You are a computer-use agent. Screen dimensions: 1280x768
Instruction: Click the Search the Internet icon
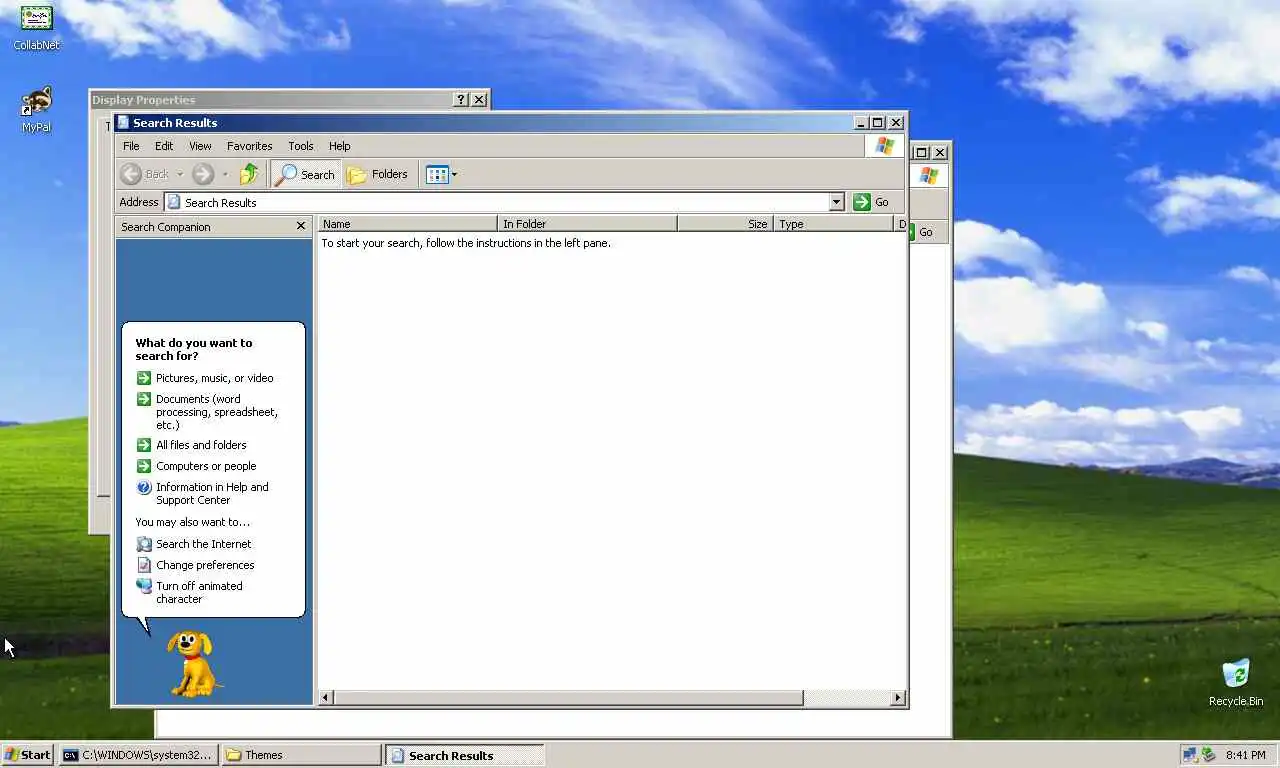(144, 544)
